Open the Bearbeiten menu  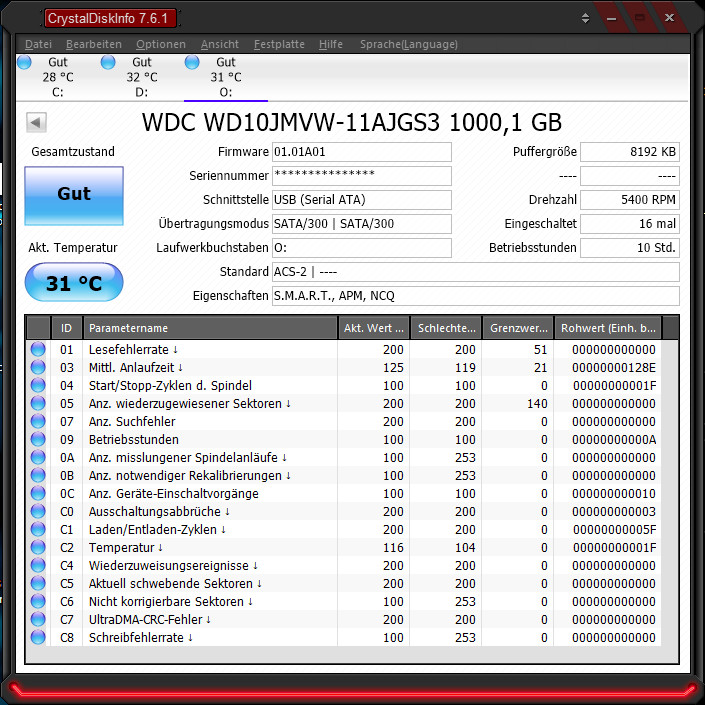[94, 44]
